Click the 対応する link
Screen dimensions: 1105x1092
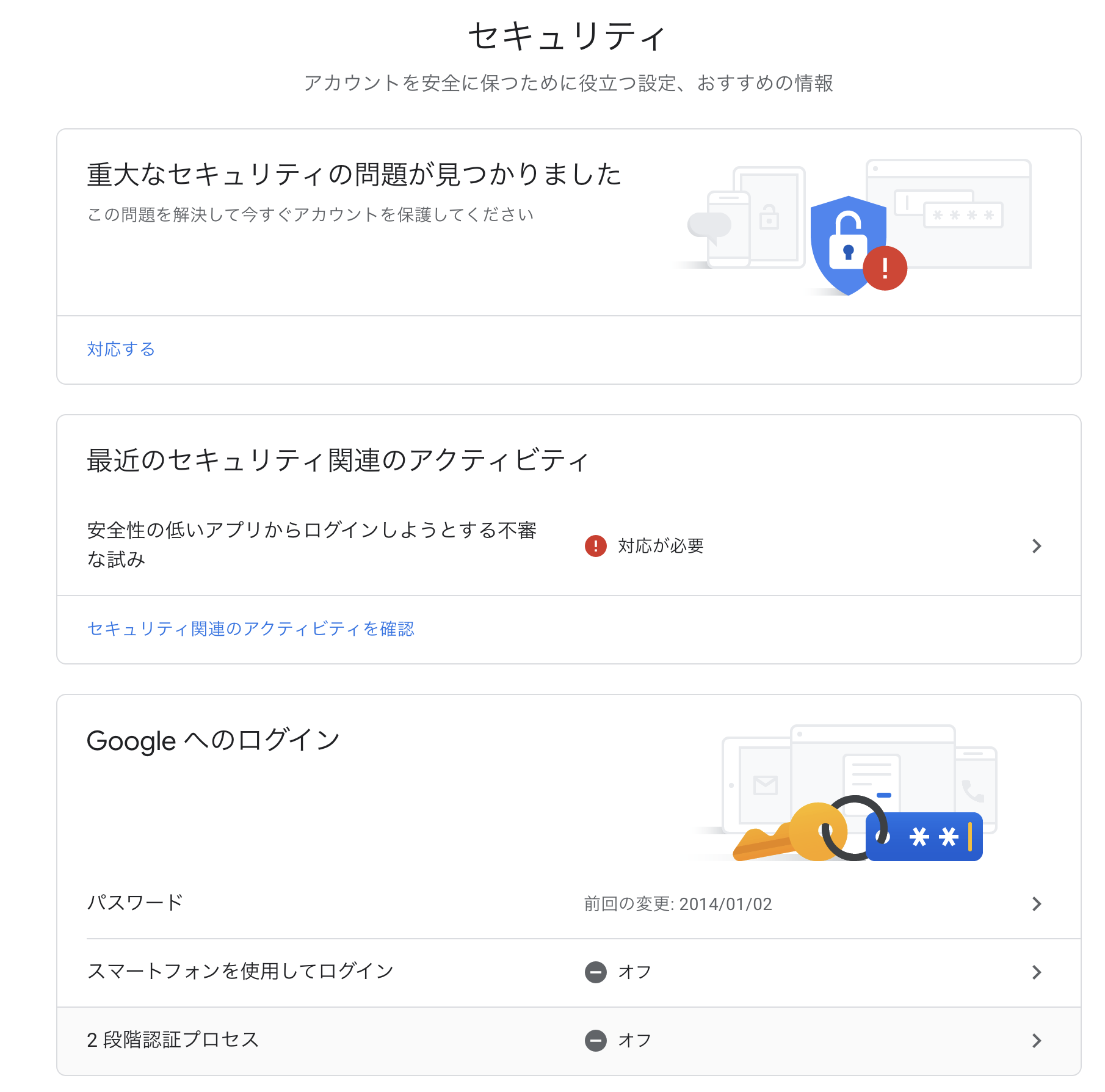coord(120,349)
